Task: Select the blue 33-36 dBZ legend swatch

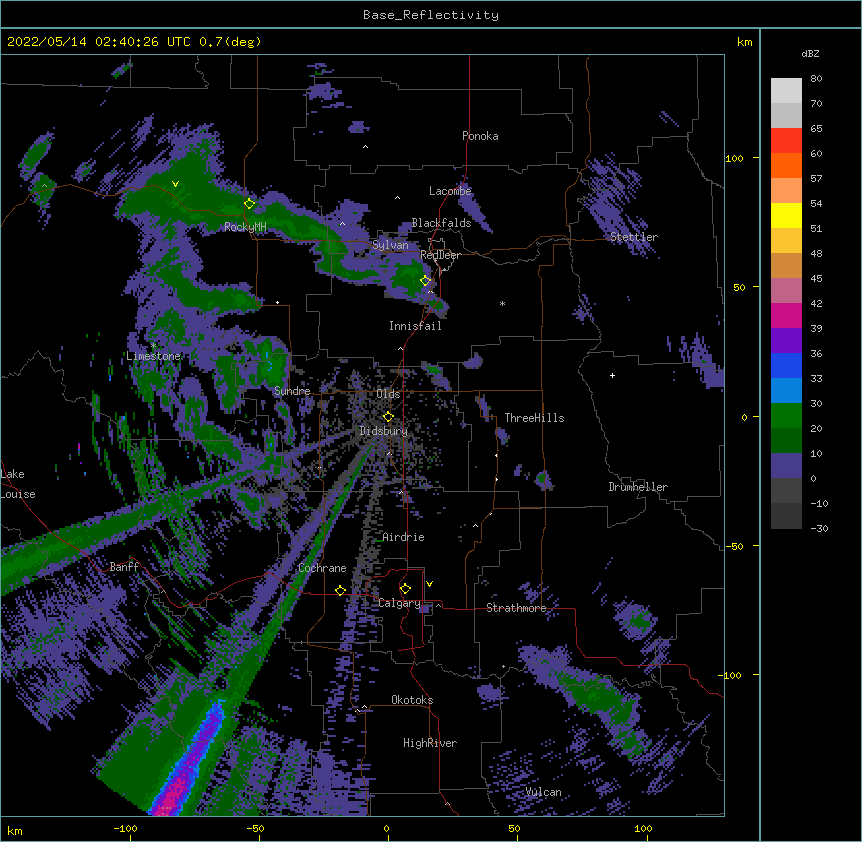Action: [786, 365]
